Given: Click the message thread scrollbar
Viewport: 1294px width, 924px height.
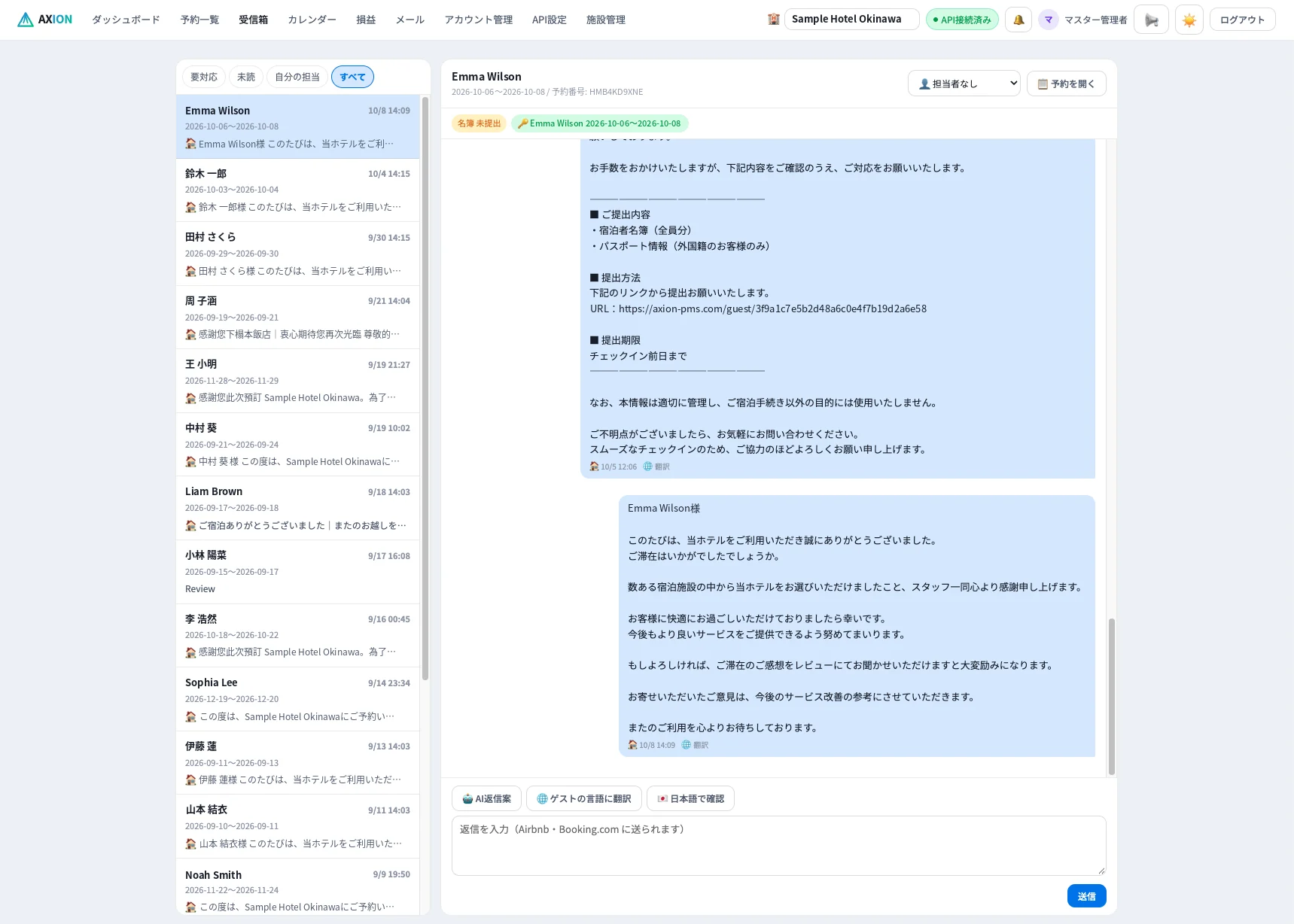Looking at the screenshot, I should (x=1111, y=696).
